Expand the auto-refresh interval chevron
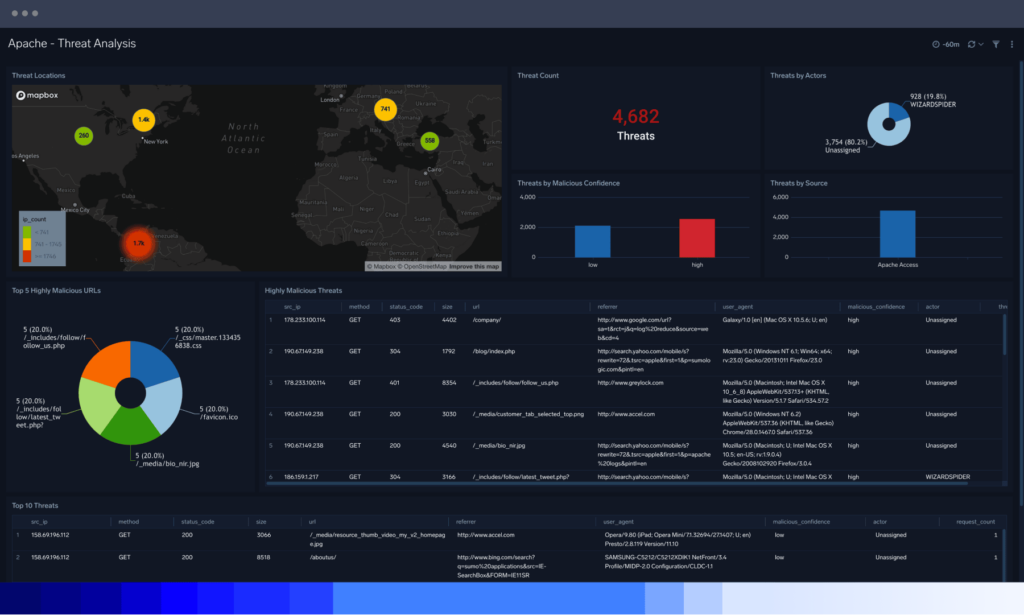Viewport: 1024px width, 615px height. 981,44
